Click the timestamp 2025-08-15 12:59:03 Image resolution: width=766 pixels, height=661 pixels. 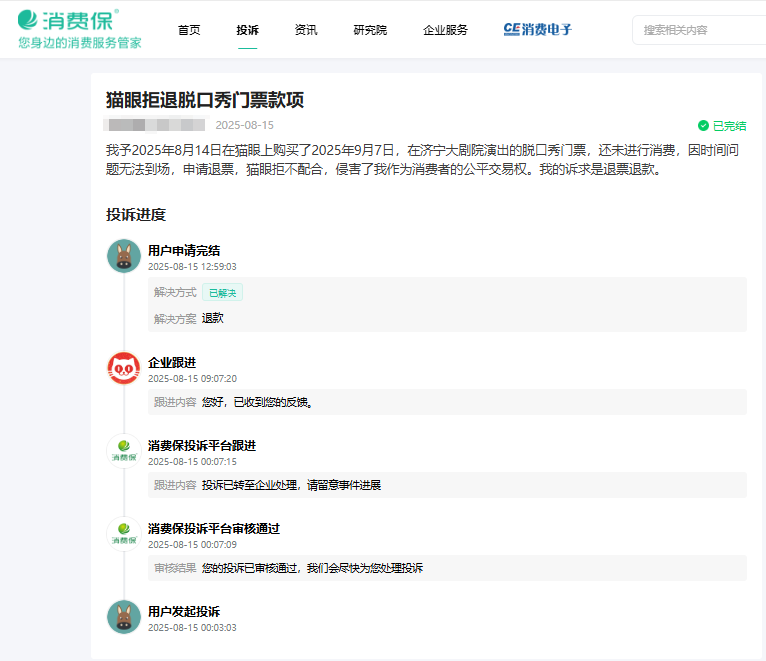192,267
